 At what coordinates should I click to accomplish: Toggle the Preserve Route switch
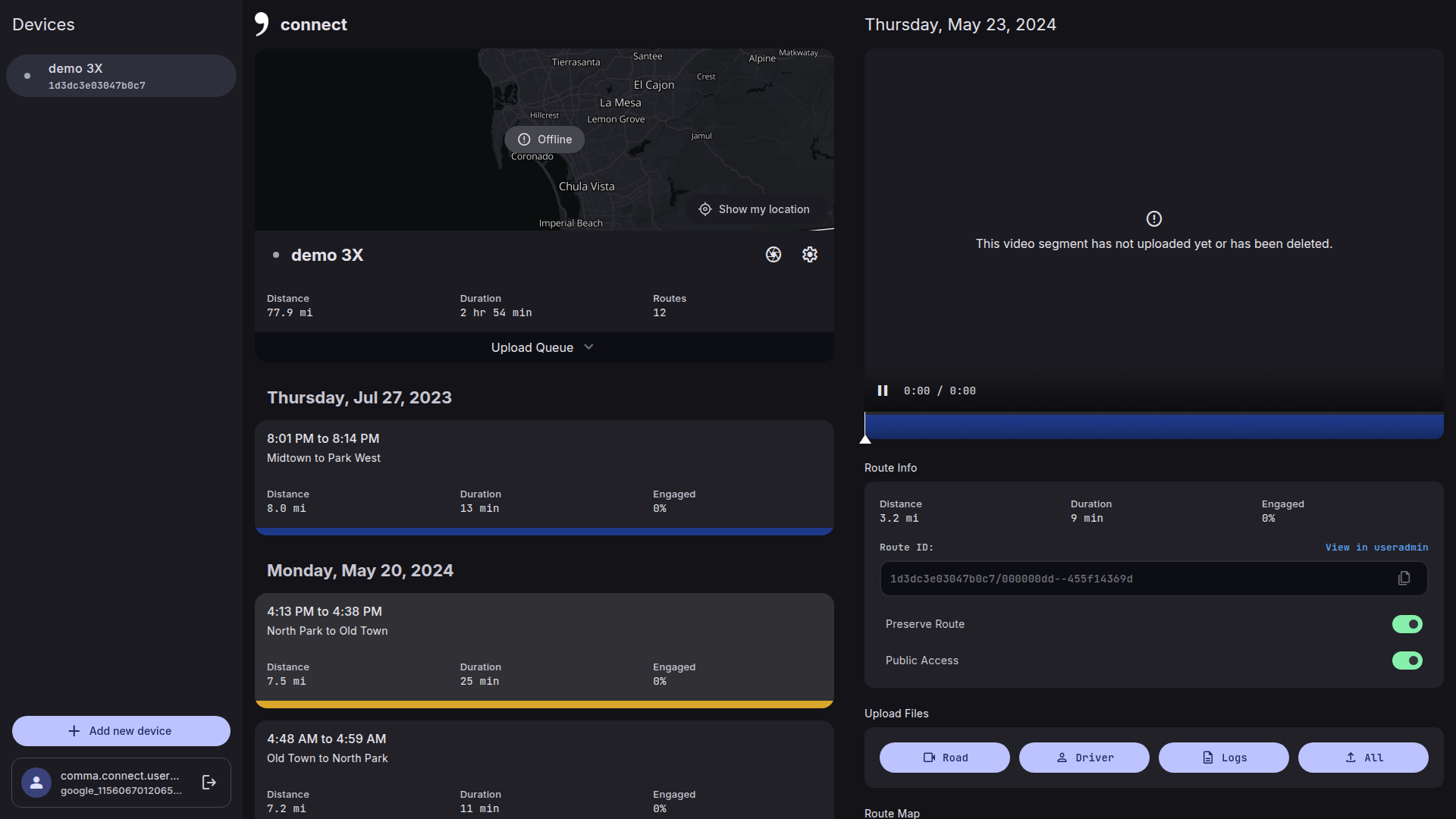coord(1407,624)
